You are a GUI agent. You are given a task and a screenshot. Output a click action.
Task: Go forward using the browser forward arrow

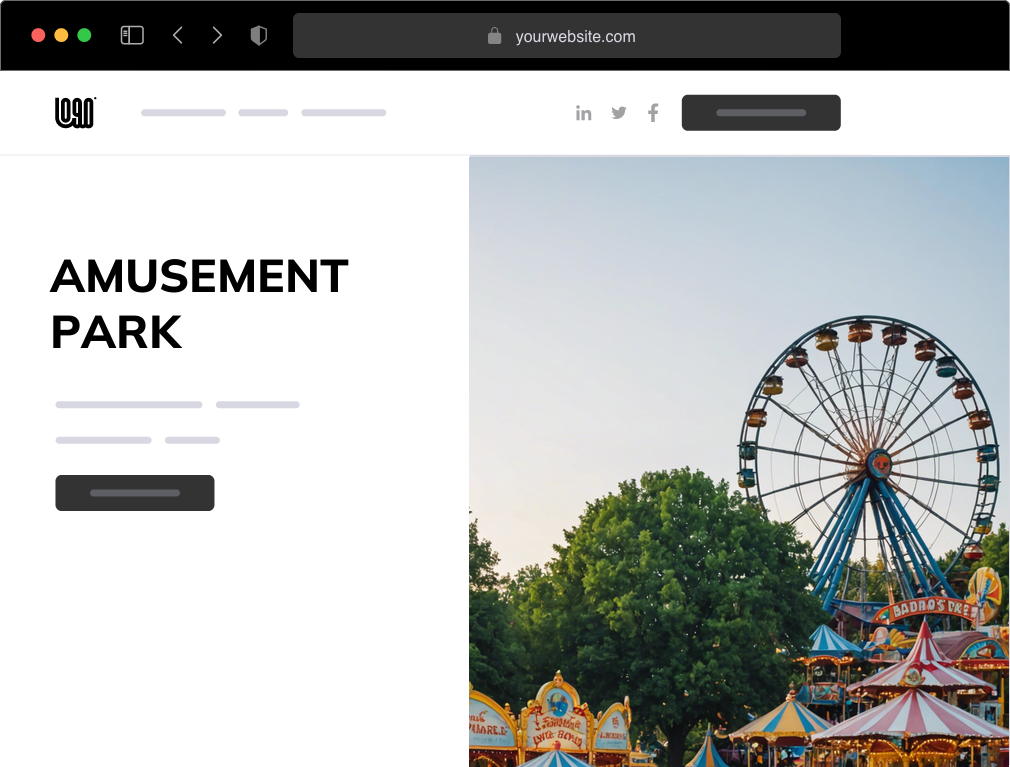[x=217, y=36]
